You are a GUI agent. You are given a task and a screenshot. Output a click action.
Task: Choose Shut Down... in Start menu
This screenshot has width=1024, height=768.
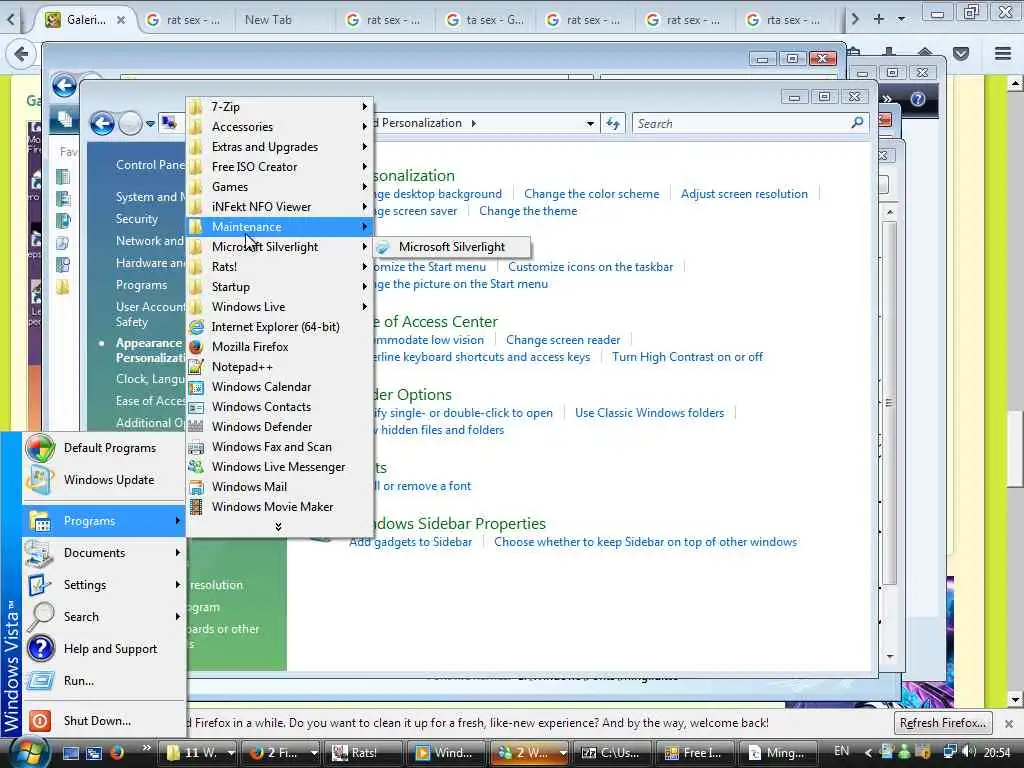point(104,721)
